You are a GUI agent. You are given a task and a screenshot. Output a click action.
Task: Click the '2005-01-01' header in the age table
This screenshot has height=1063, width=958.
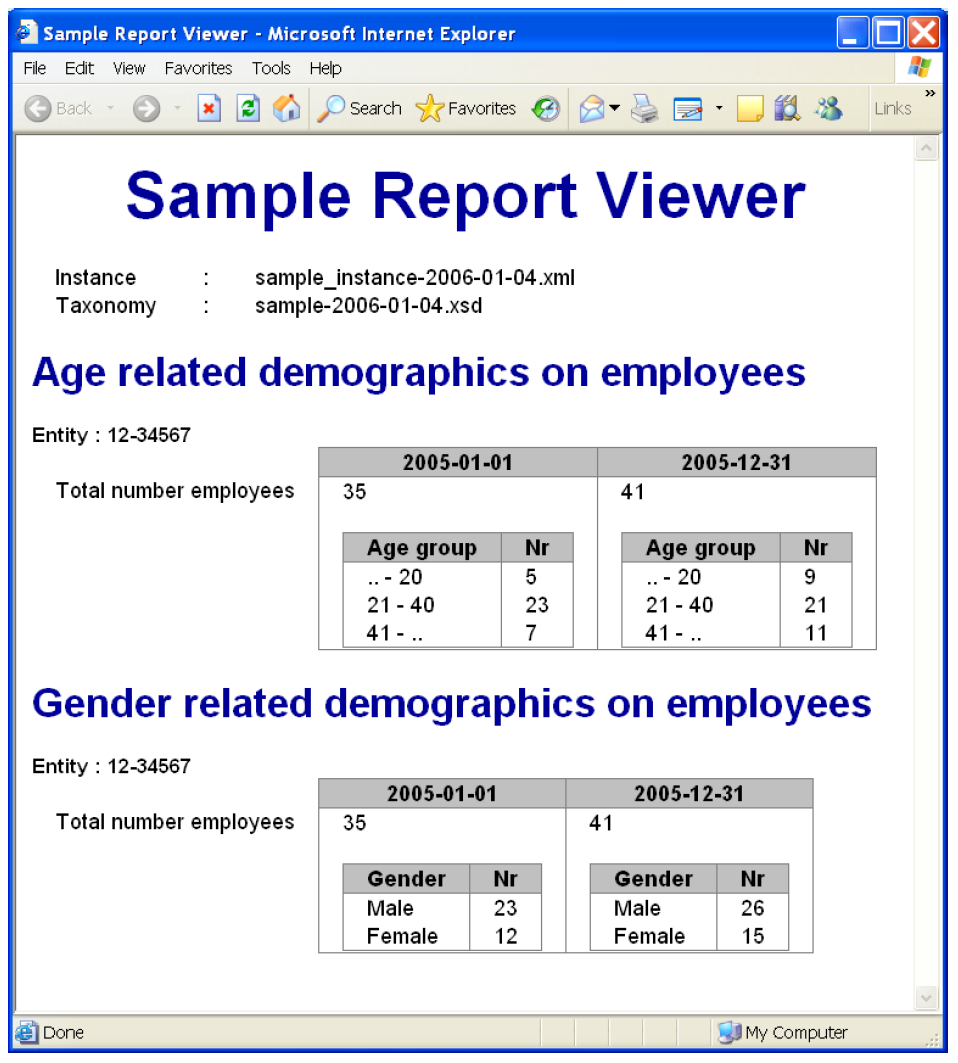(458, 462)
